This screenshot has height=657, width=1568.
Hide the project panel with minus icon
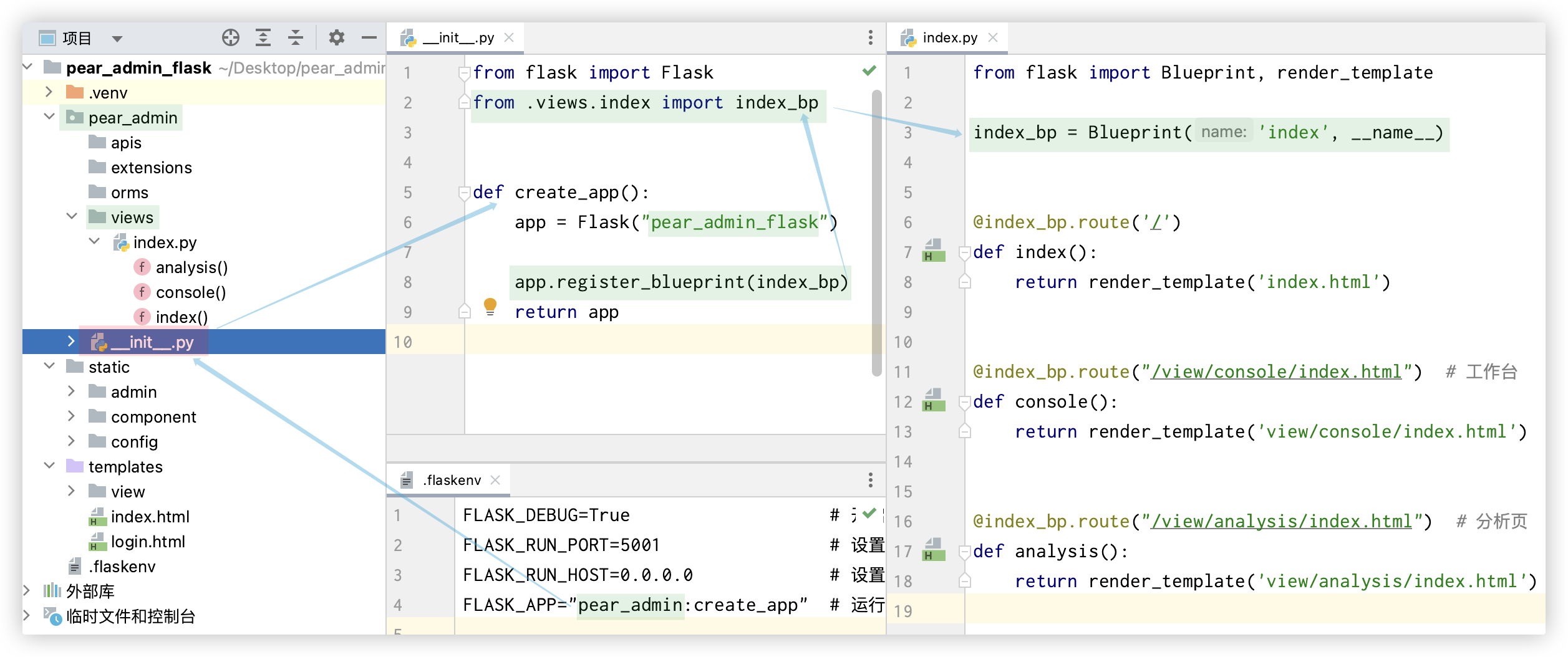click(x=369, y=38)
